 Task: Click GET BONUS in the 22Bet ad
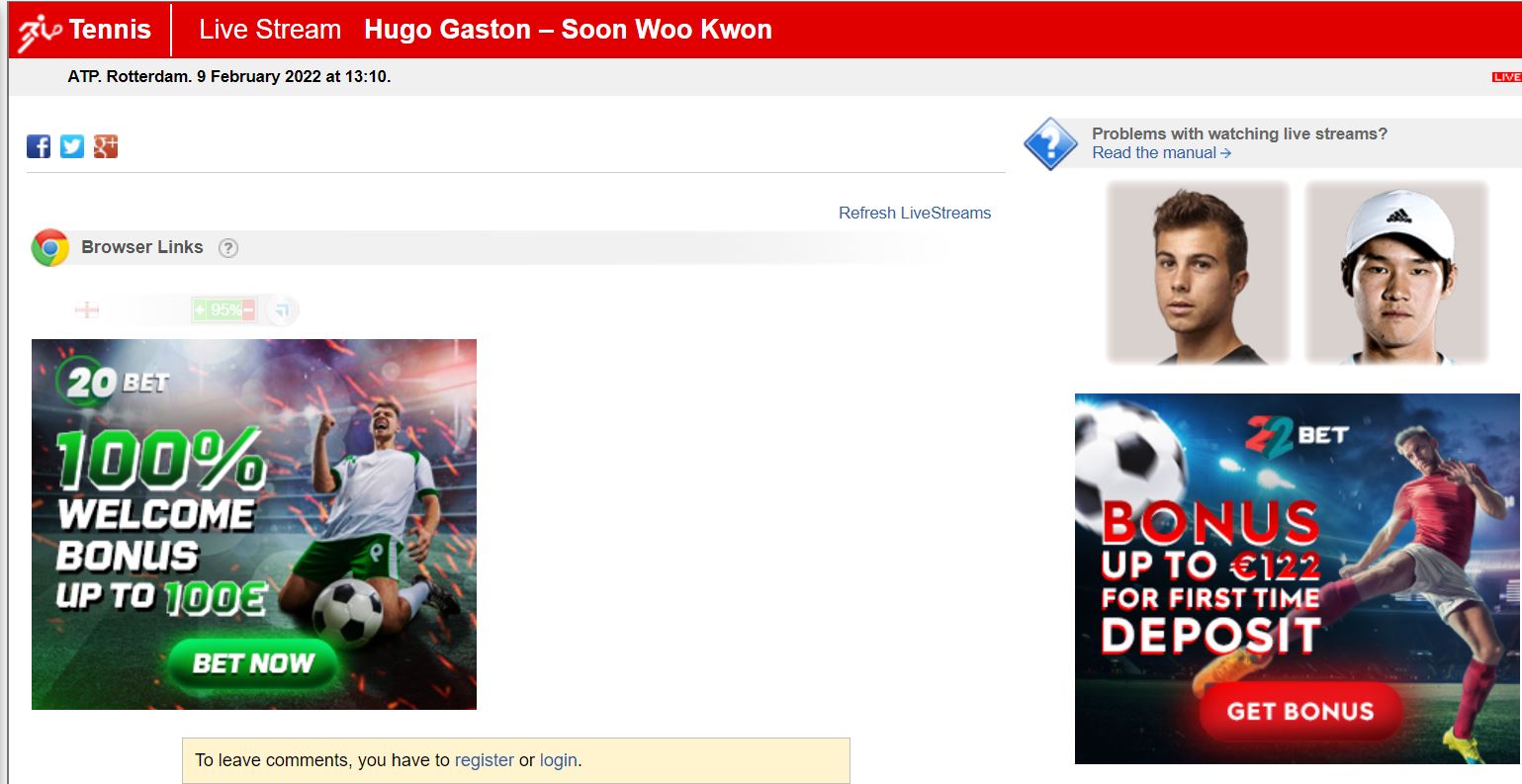tap(1300, 711)
